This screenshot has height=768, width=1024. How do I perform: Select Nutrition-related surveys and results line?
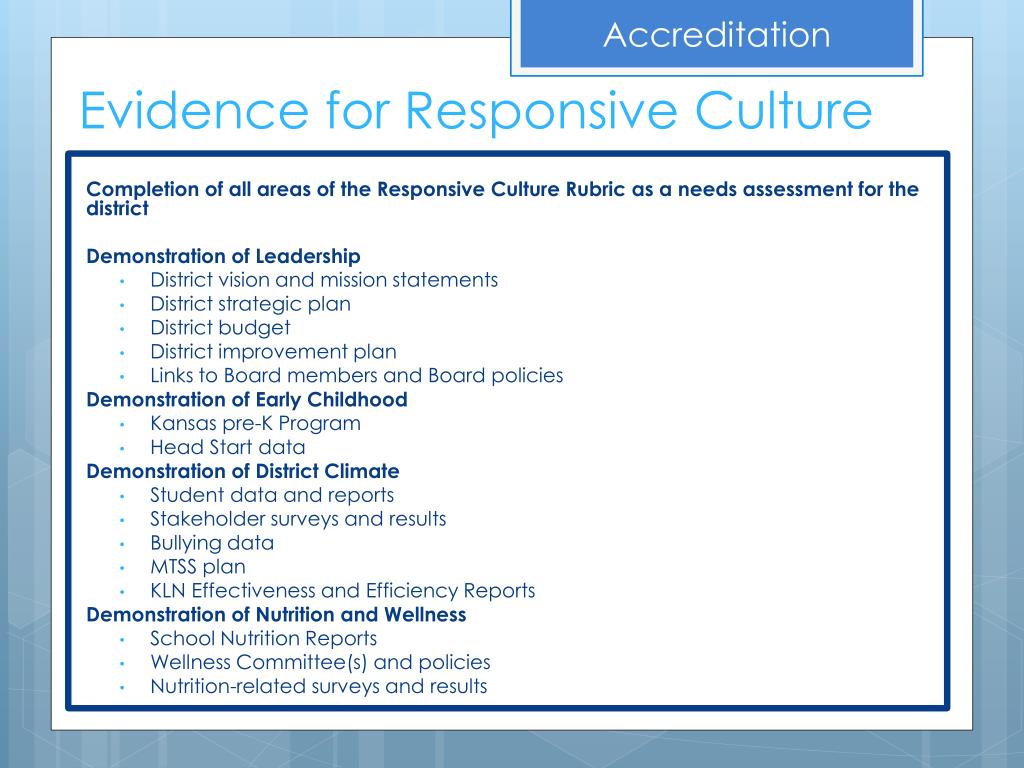pos(319,686)
